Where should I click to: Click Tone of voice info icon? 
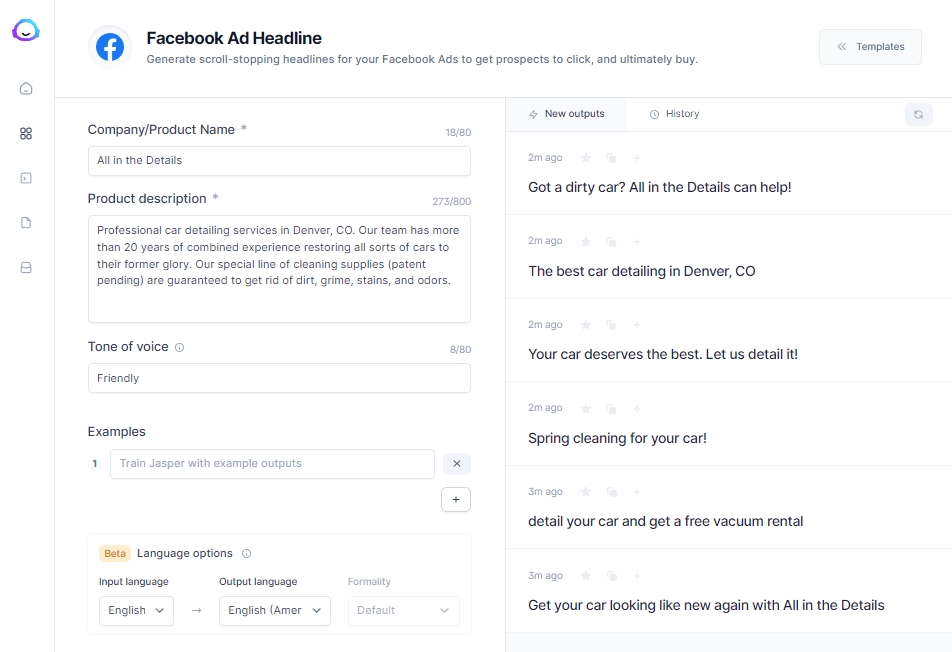click(180, 347)
